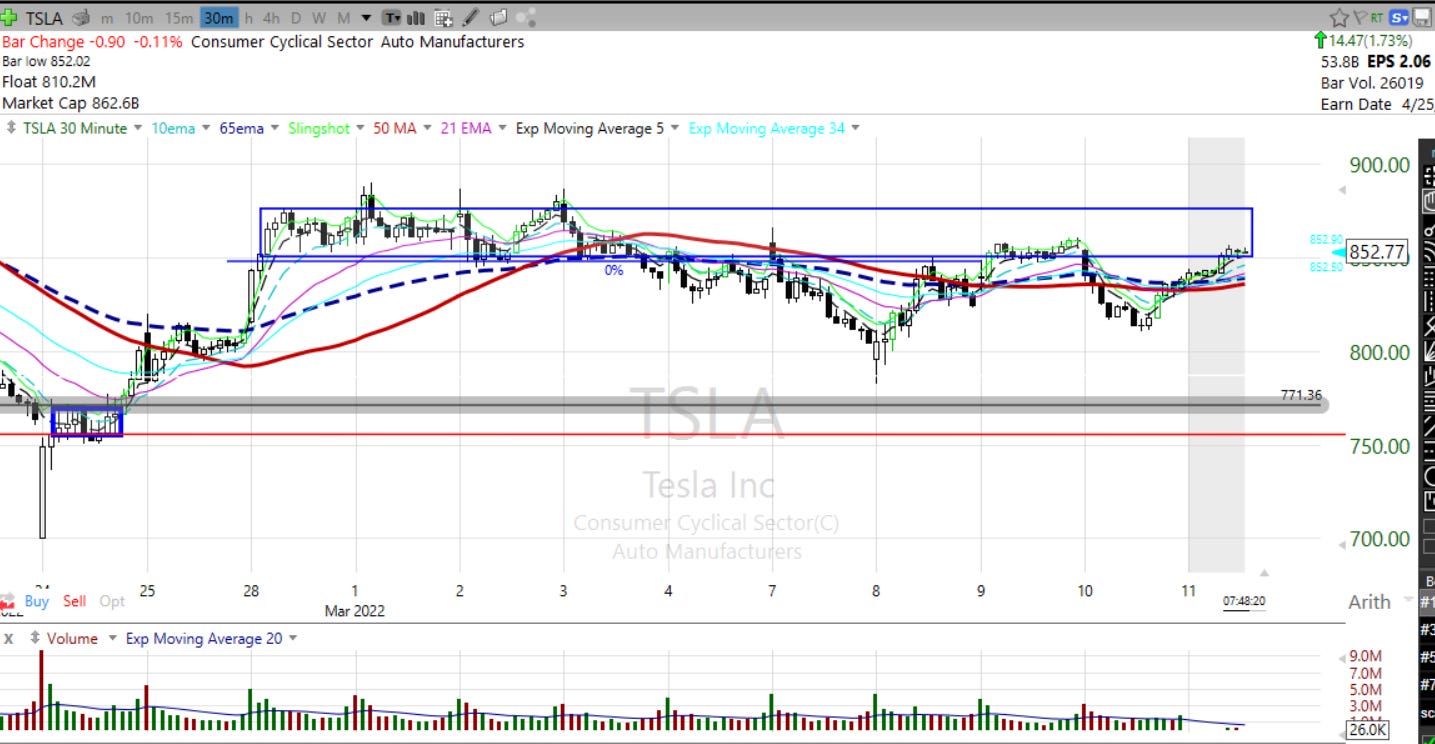Viewport: 1435px width, 744px height.
Task: Click the Sell button
Action: (74, 601)
